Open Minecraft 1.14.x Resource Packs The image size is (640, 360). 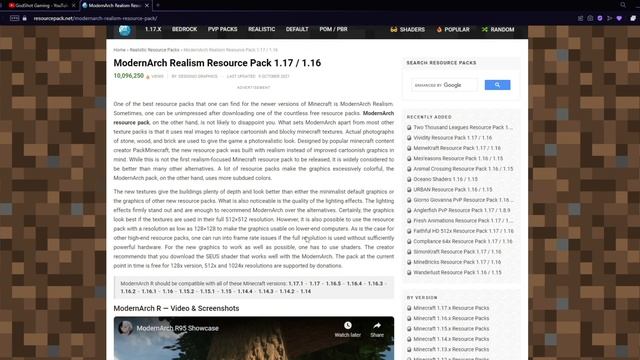click(x=451, y=339)
